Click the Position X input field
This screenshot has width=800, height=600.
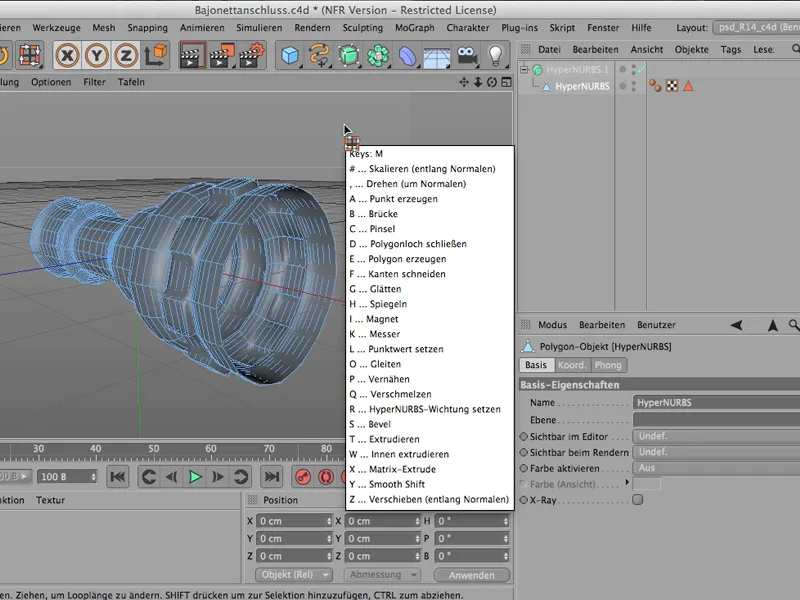click(294, 521)
